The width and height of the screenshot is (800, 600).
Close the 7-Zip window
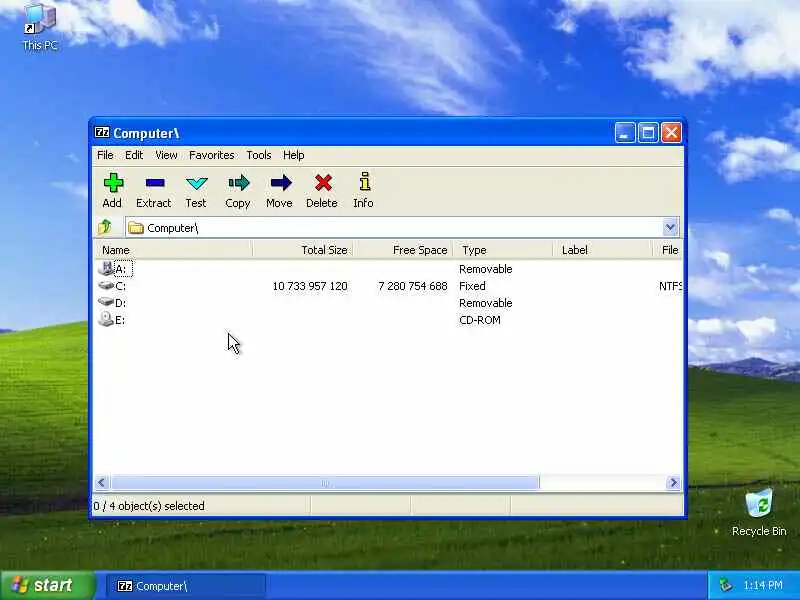point(671,133)
